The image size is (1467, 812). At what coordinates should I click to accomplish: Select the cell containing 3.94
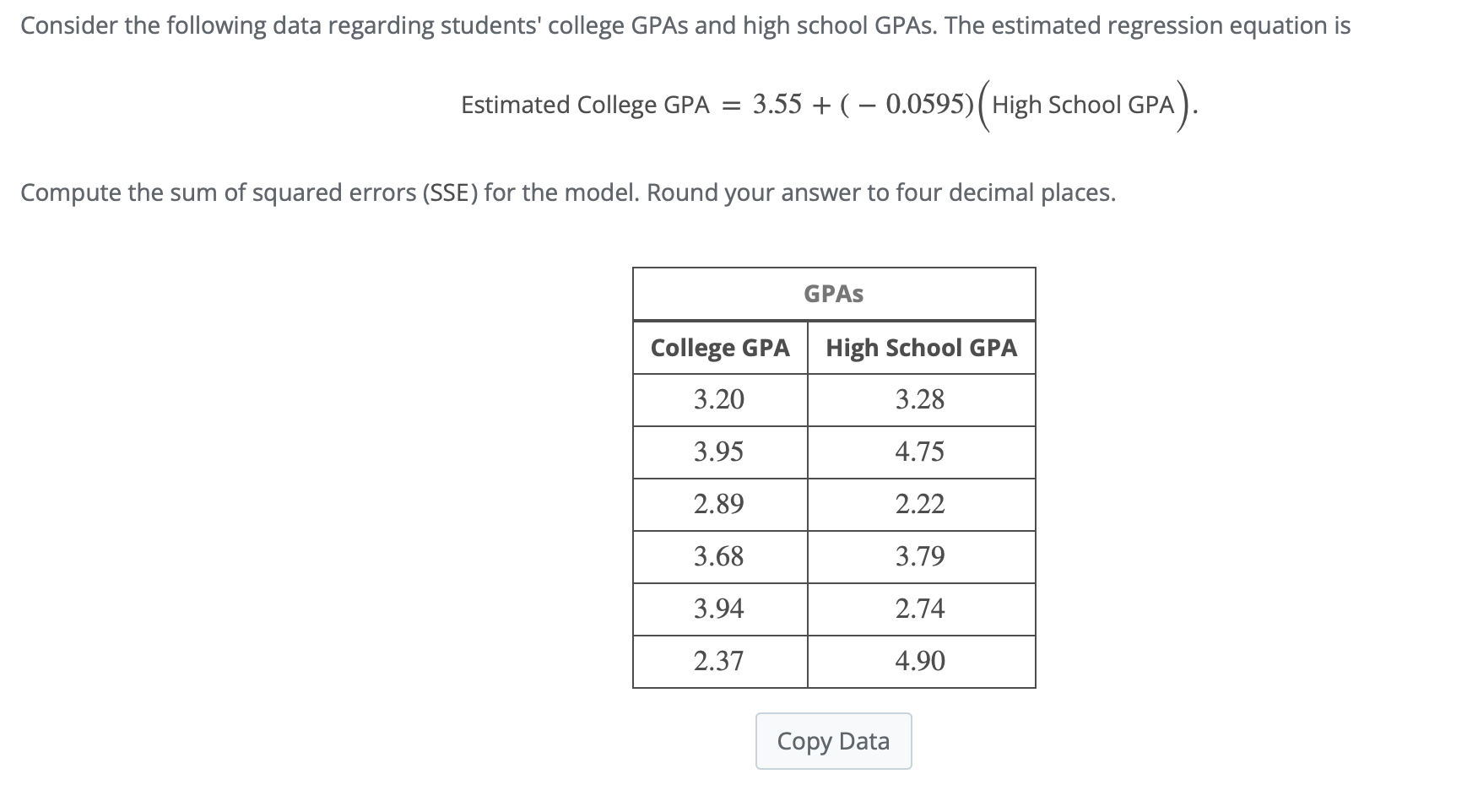click(719, 609)
